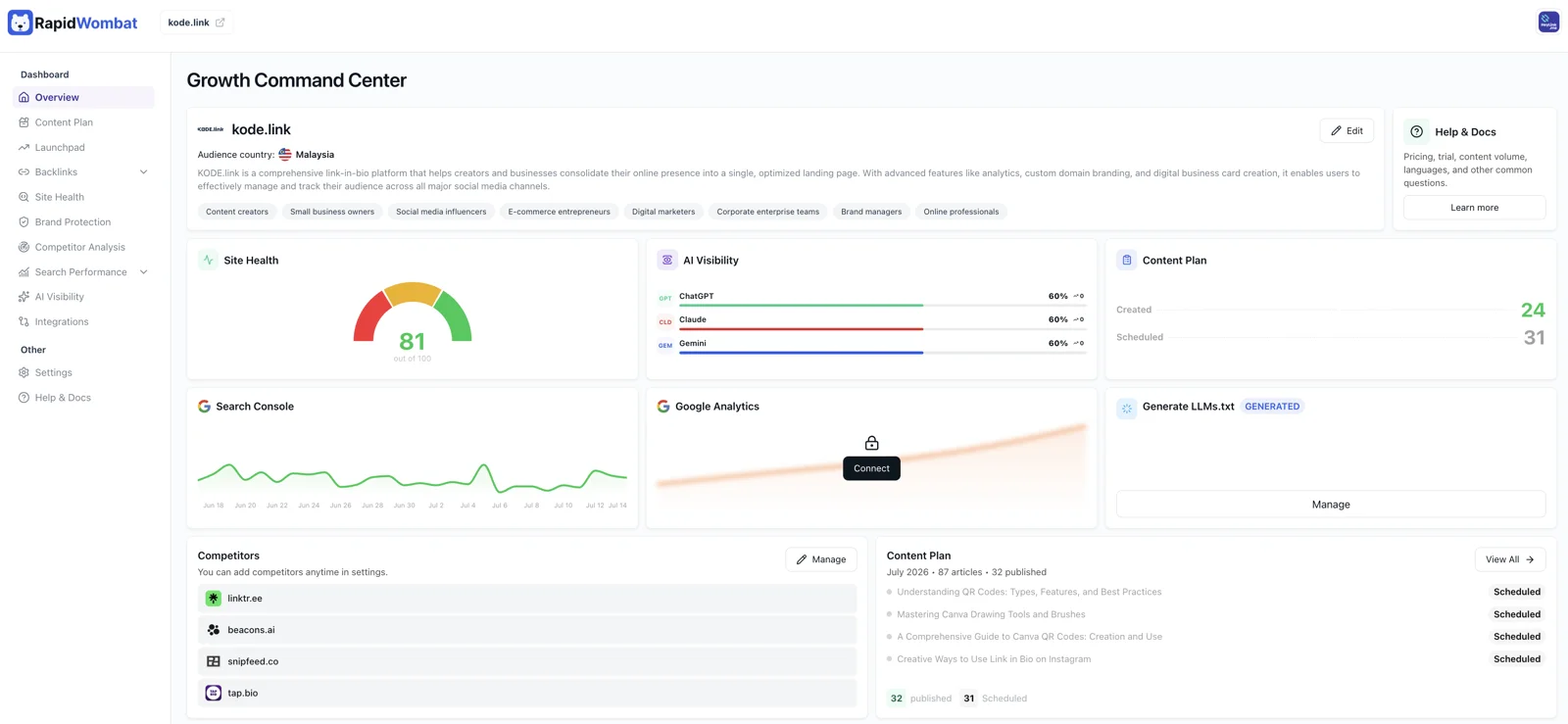
Task: Click the Site Health card pulse icon
Action: [x=208, y=260]
